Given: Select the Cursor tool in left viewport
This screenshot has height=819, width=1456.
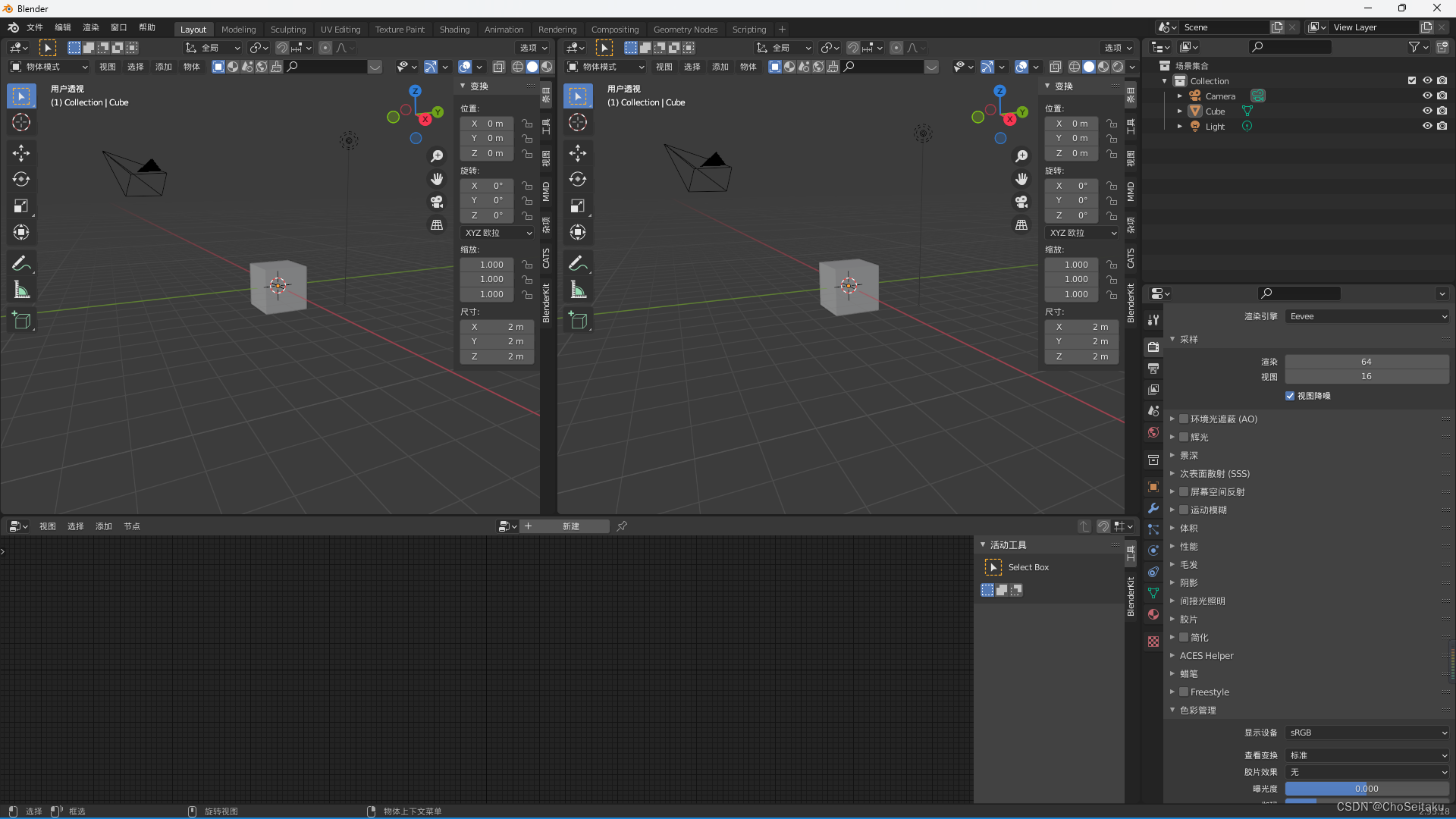Looking at the screenshot, I should coord(21,122).
